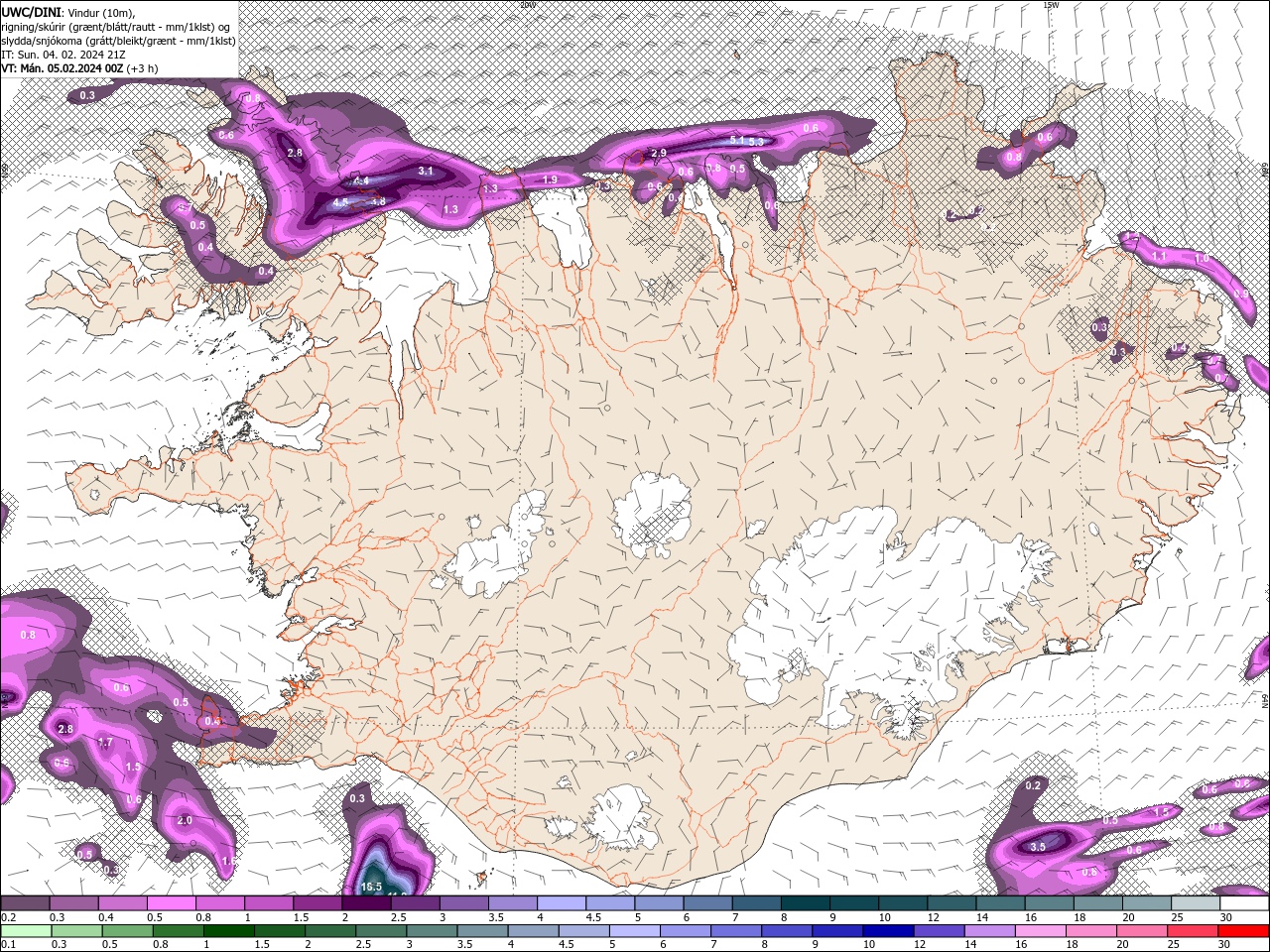This screenshot has height=952, width=1270.
Task: Pick the light blue 5 swatch in lower legend row
Action: [635, 930]
